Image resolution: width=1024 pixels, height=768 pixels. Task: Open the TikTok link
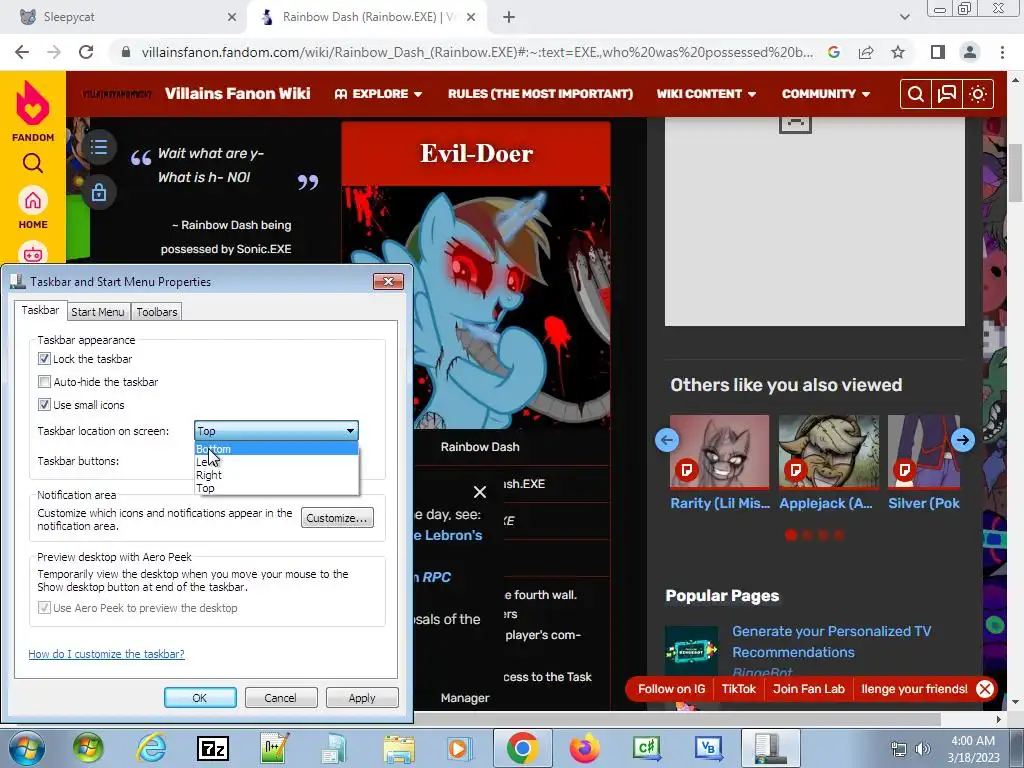tap(739, 689)
